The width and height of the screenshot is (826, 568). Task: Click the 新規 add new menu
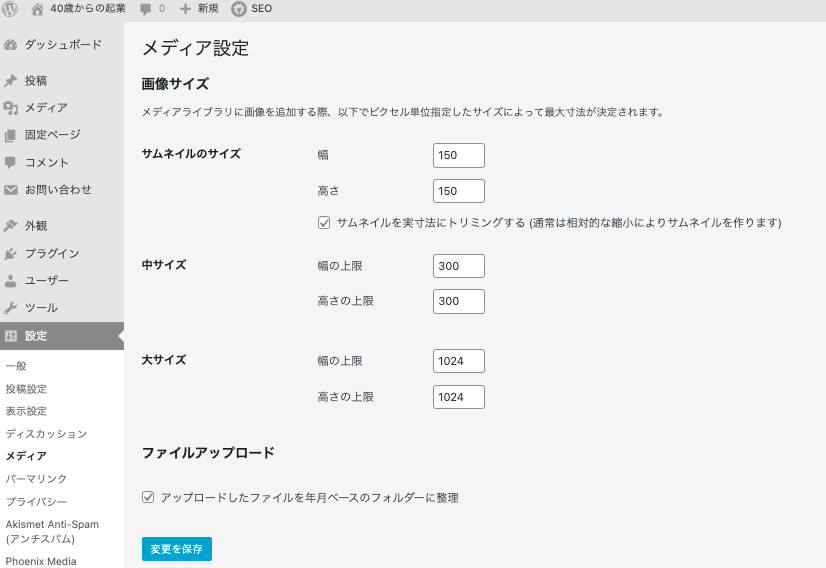click(x=199, y=9)
